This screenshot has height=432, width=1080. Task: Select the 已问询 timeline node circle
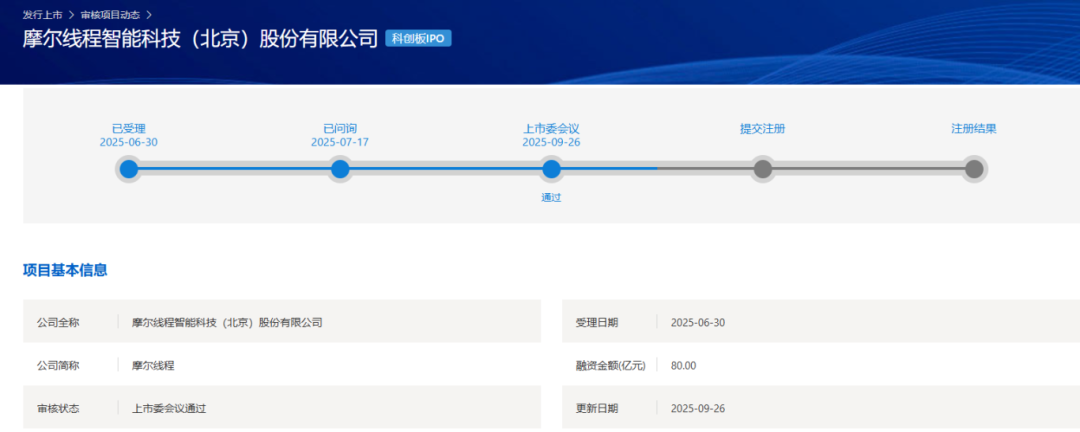click(x=340, y=169)
